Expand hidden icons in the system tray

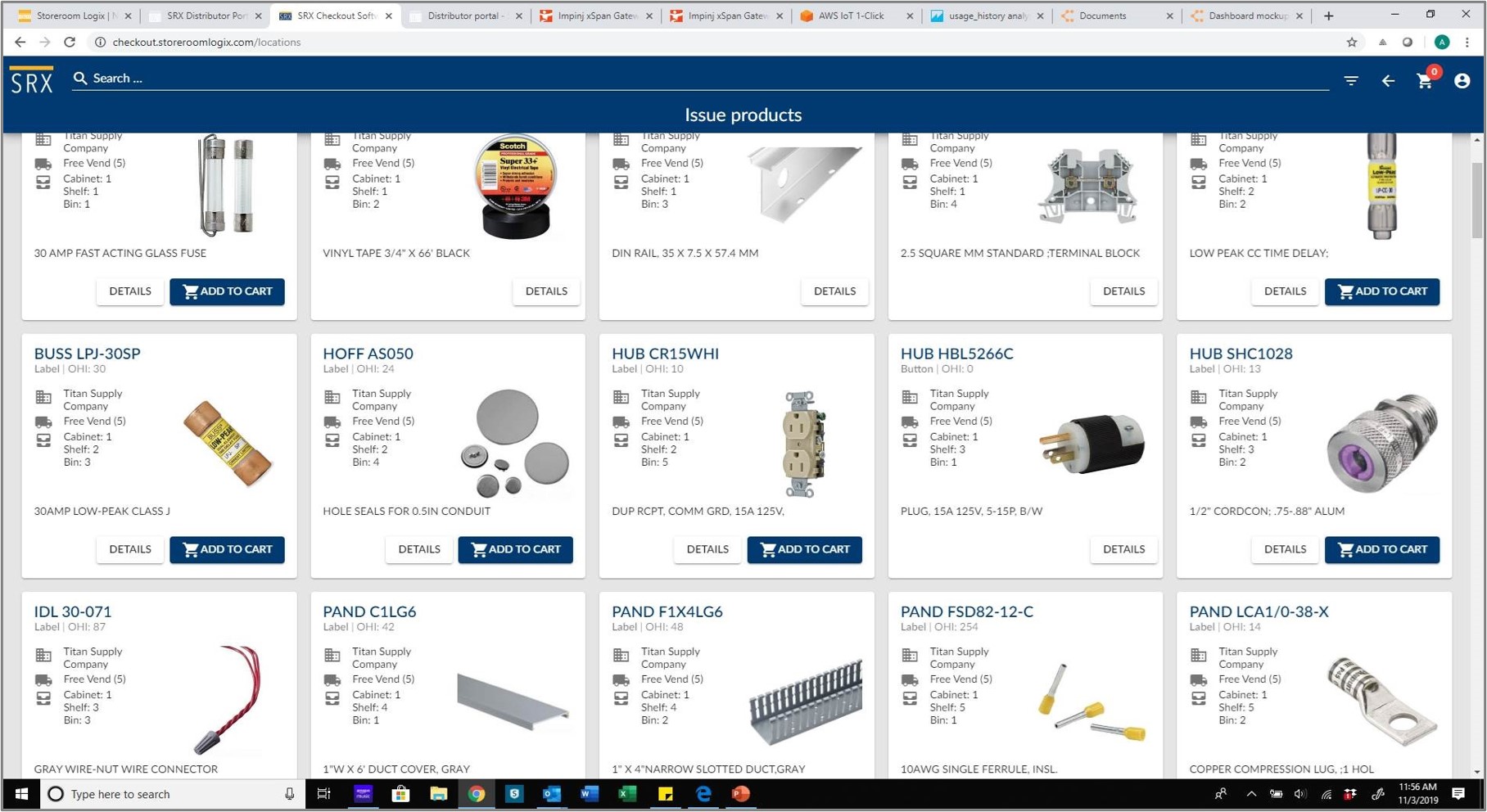click(x=1251, y=793)
